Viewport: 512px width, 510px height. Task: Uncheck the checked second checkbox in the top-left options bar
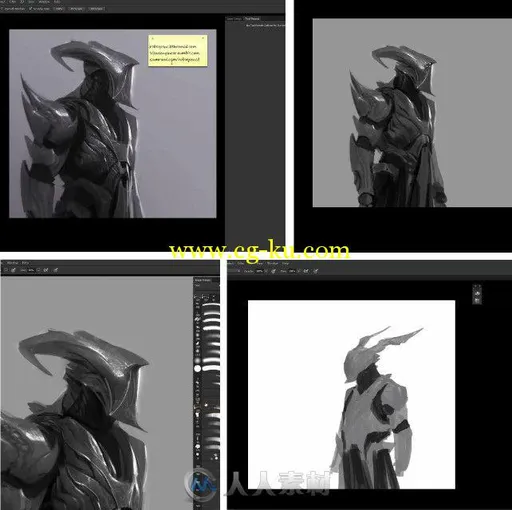(x=30, y=9)
